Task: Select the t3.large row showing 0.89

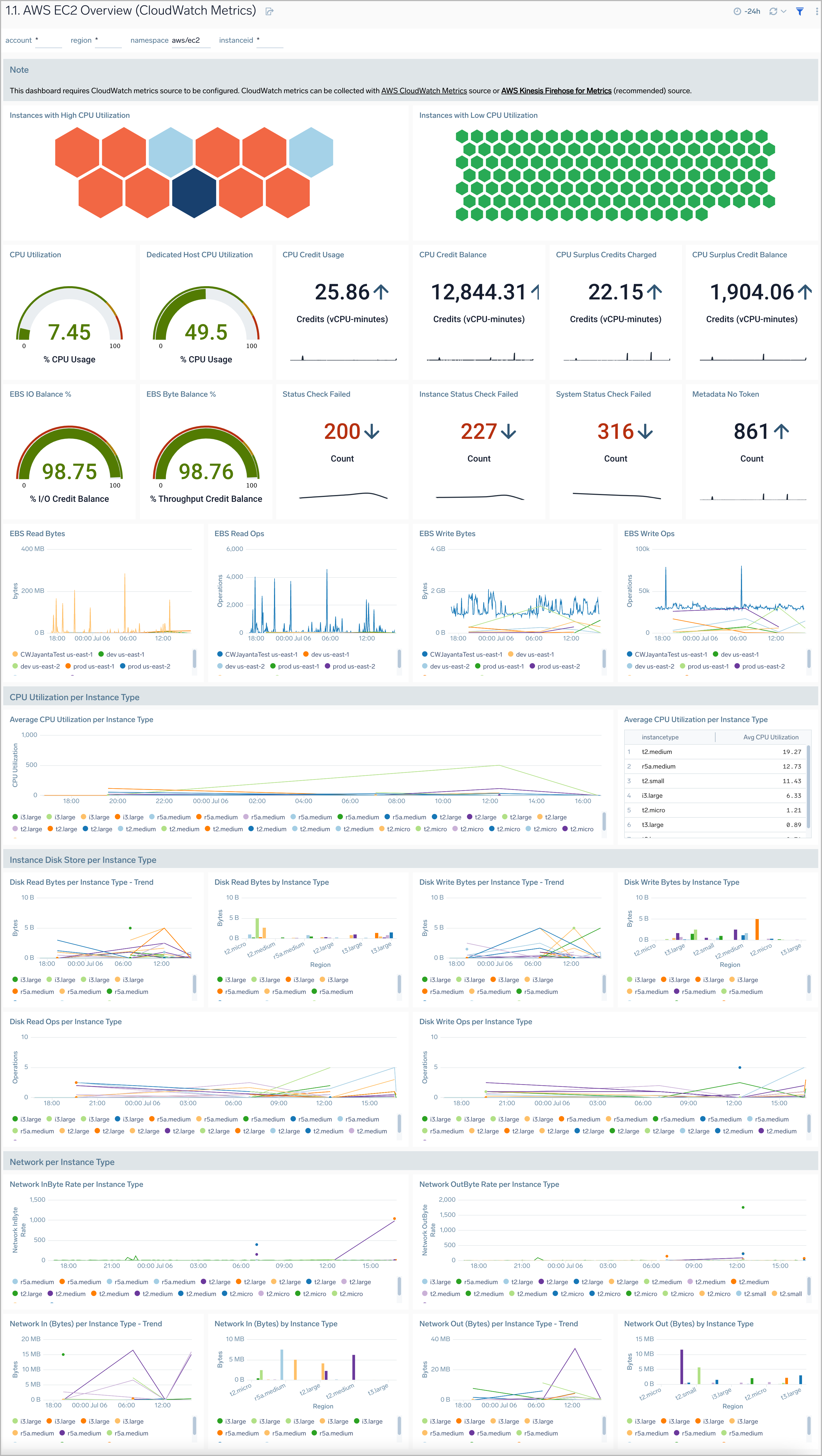Action: pos(715,825)
